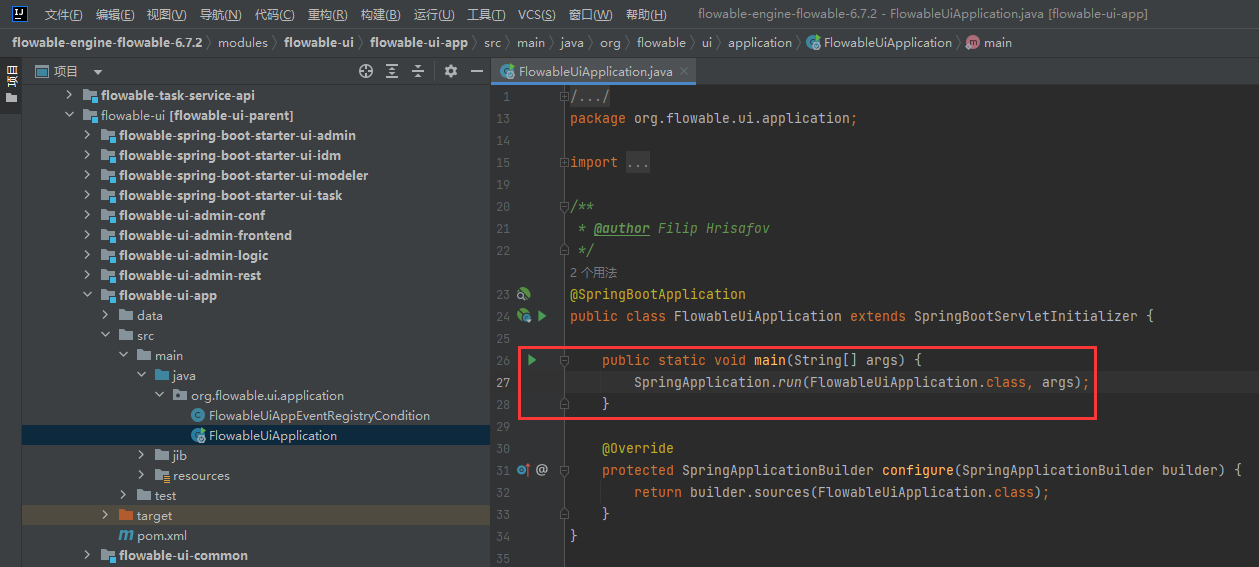Screen dimensions: 1259x567
Task: Open the 文件(F) menu
Action: tap(64, 15)
